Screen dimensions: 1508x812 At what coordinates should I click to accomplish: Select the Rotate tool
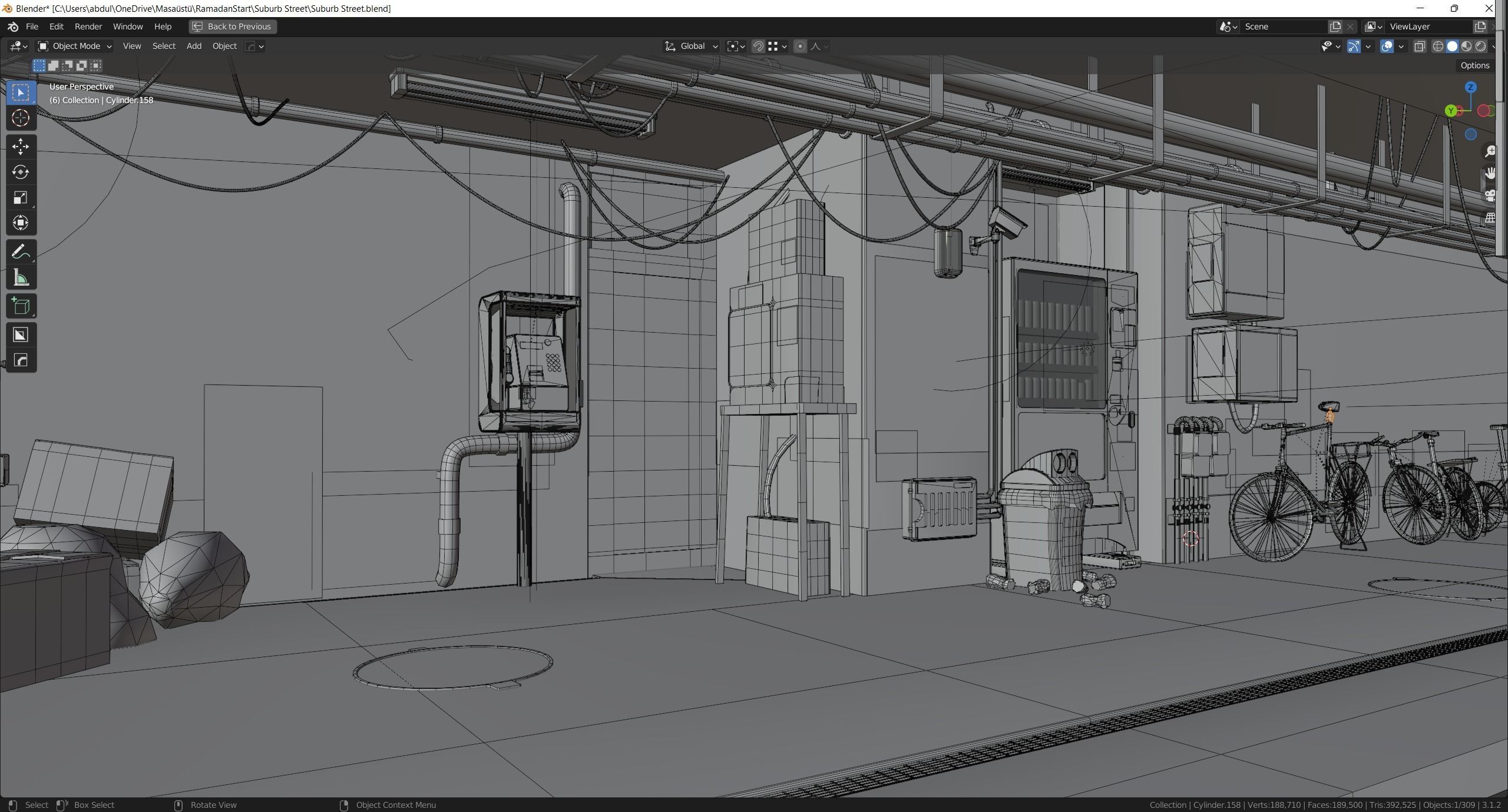(21, 172)
